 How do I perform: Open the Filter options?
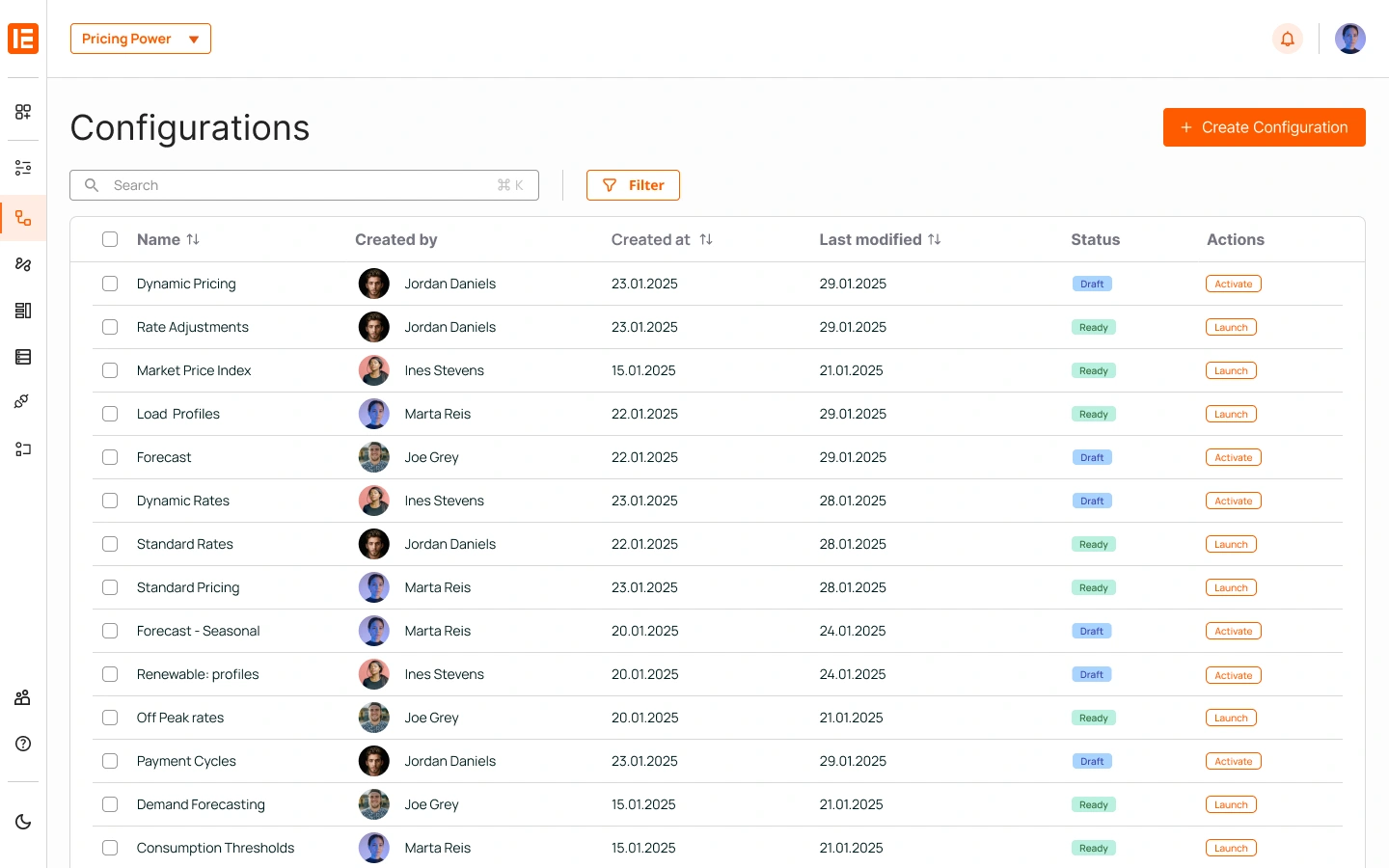(x=633, y=185)
